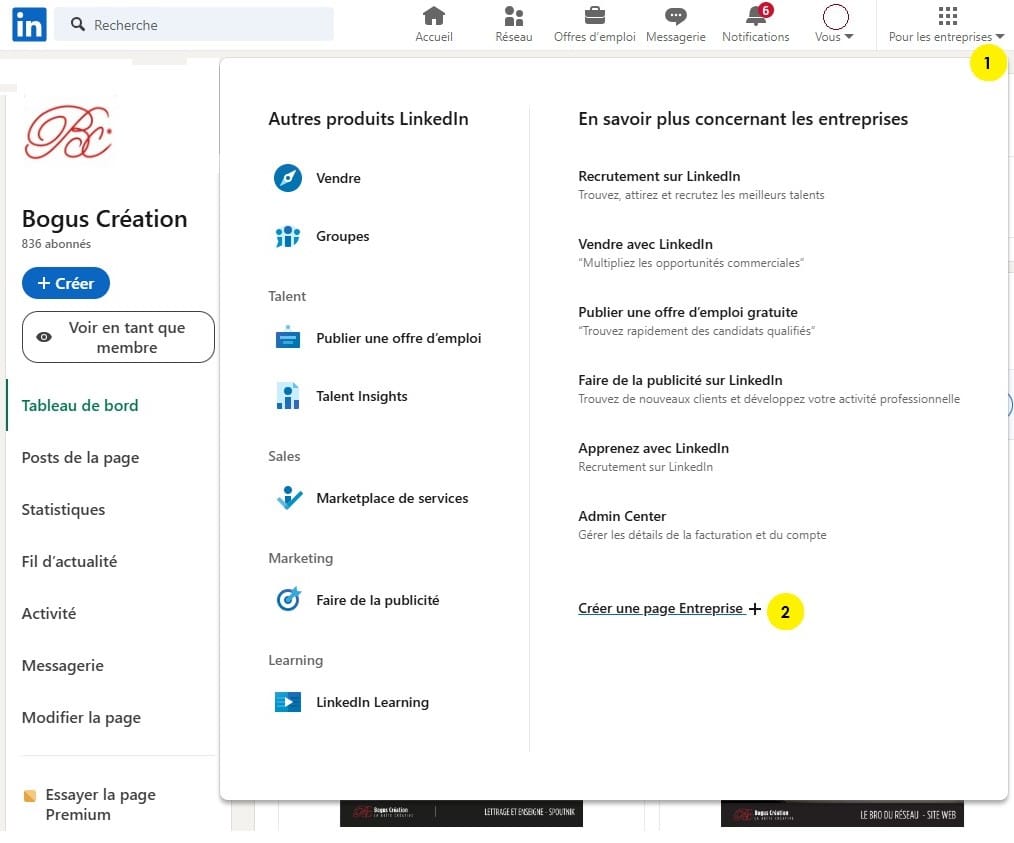The width and height of the screenshot is (1014, 843).
Task: Click Voir en tant que membre button
Action: pos(118,337)
